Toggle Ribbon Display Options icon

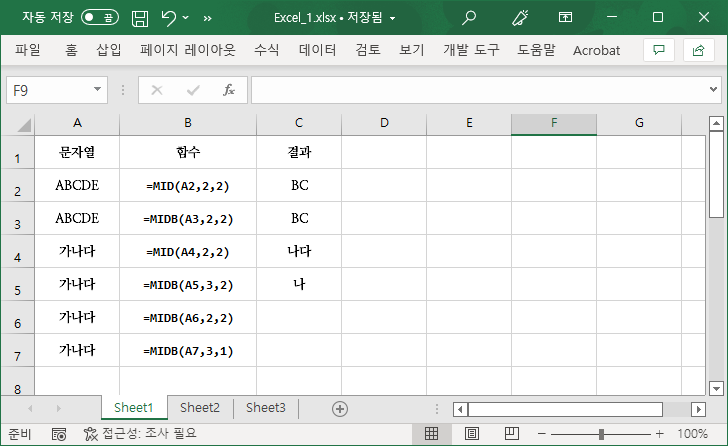565,18
